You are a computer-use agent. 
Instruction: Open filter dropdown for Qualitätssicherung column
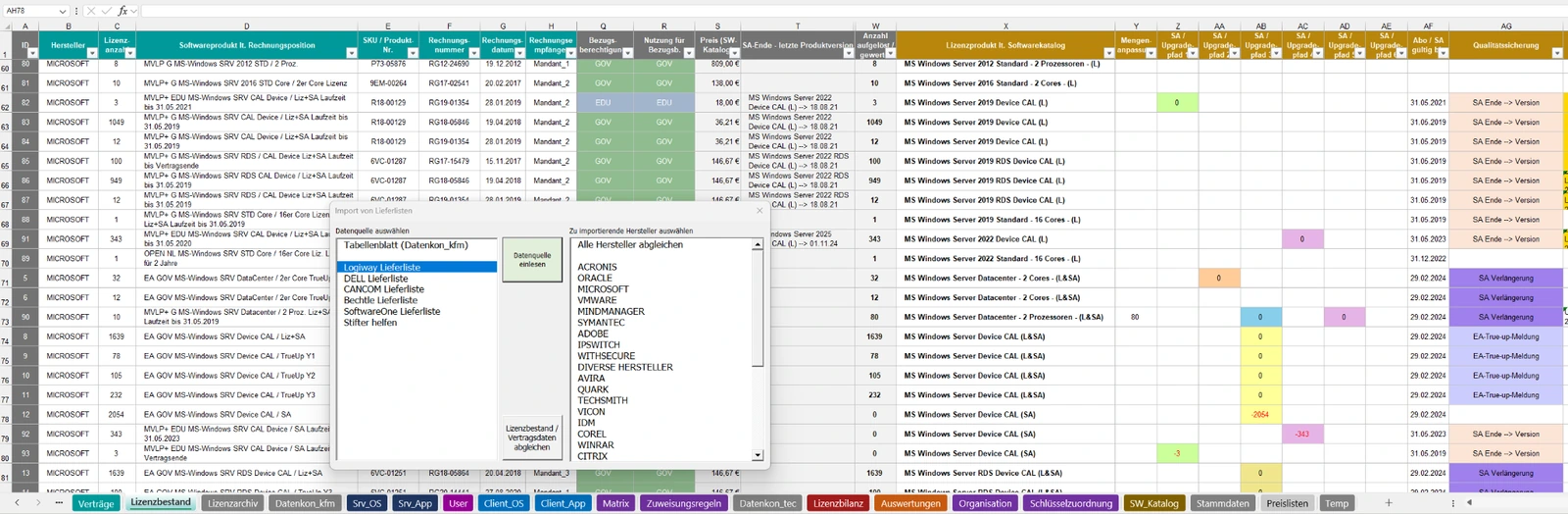(x=1556, y=53)
